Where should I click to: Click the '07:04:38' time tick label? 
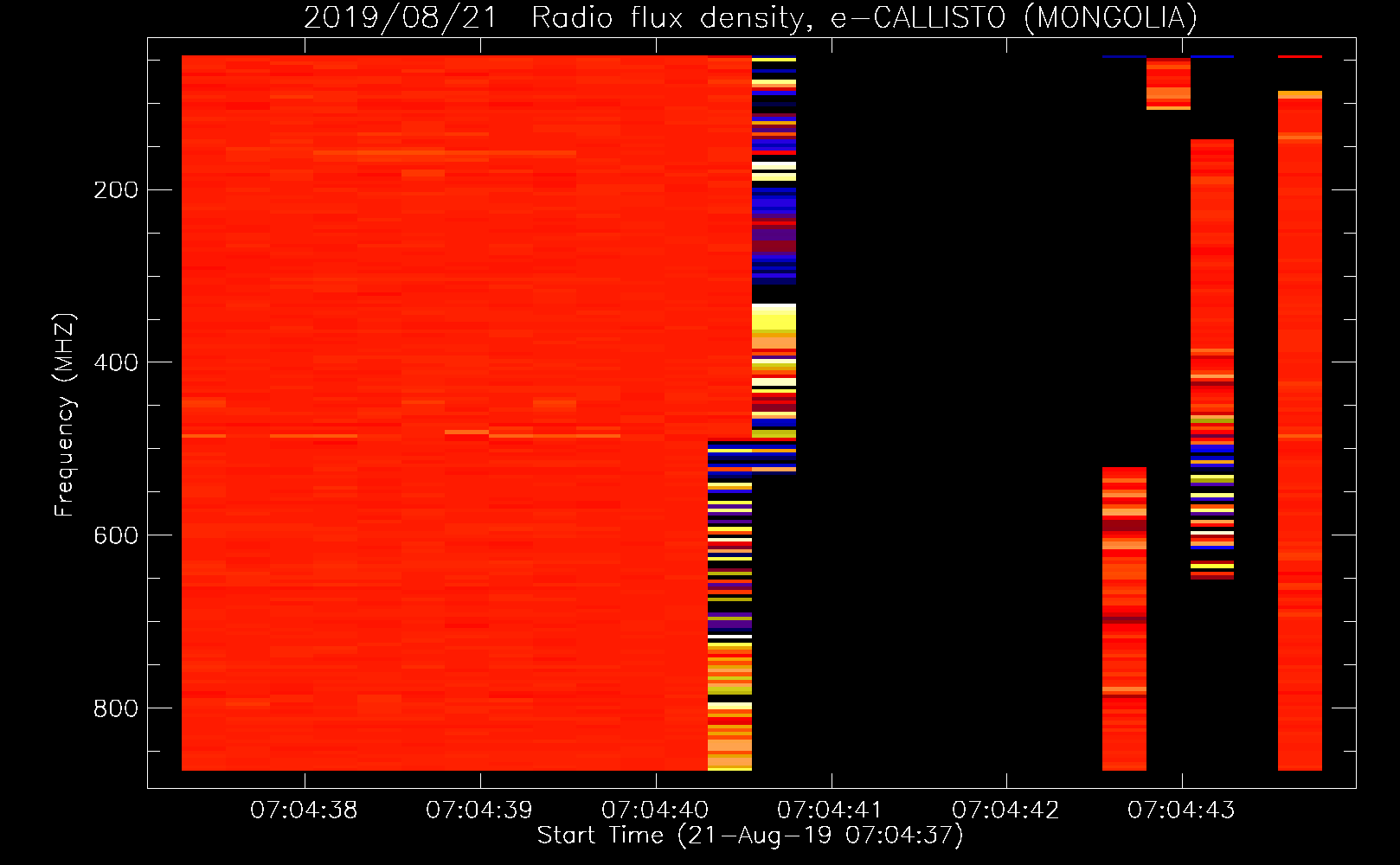coord(304,811)
